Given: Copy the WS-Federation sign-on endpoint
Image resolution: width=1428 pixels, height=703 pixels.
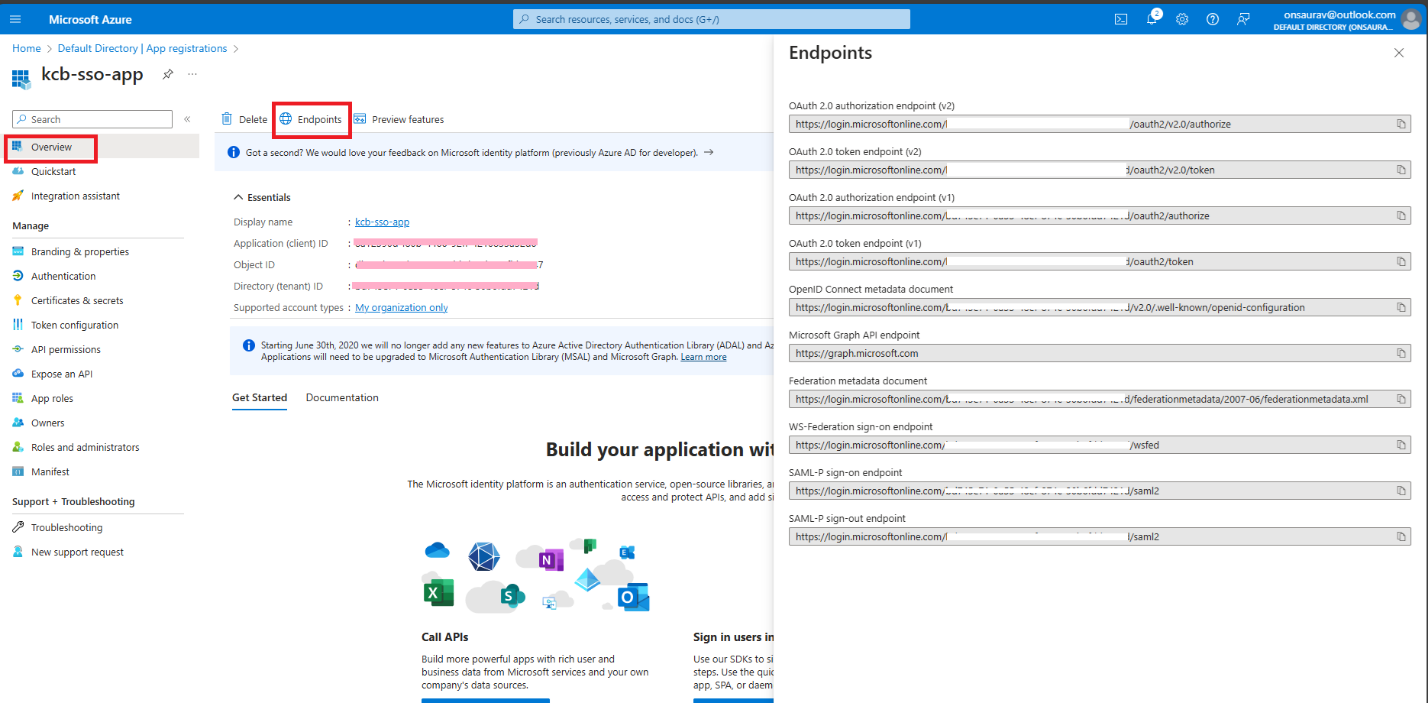Looking at the screenshot, I should [x=1401, y=445].
